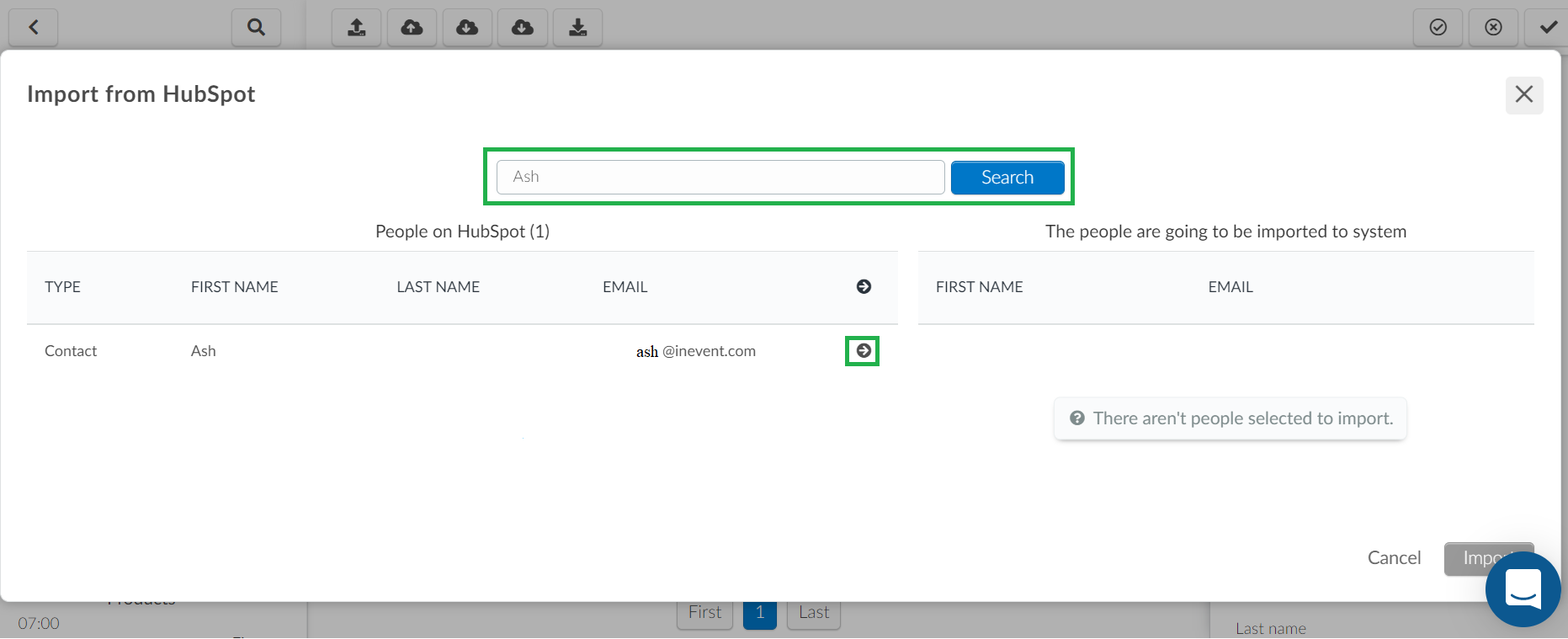Click the circled X icon in toolbar
Viewport: 1568px width, 639px height.
pos(1494,28)
